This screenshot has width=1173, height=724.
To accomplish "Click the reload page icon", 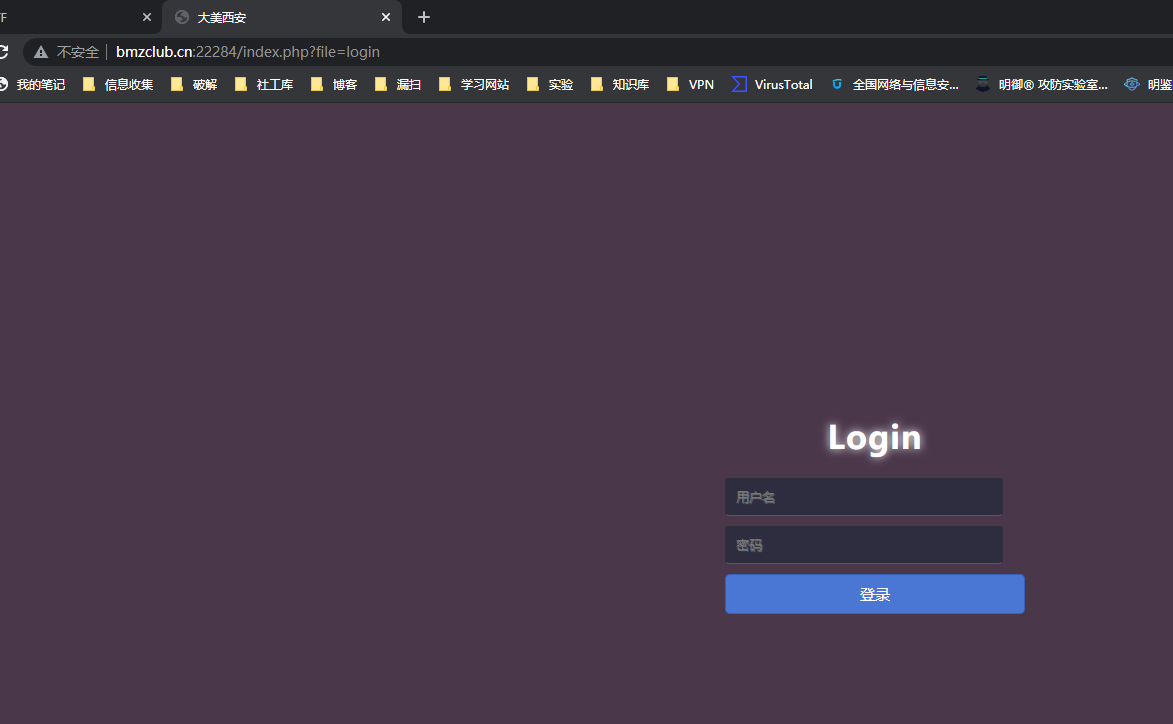I will tap(3, 52).
